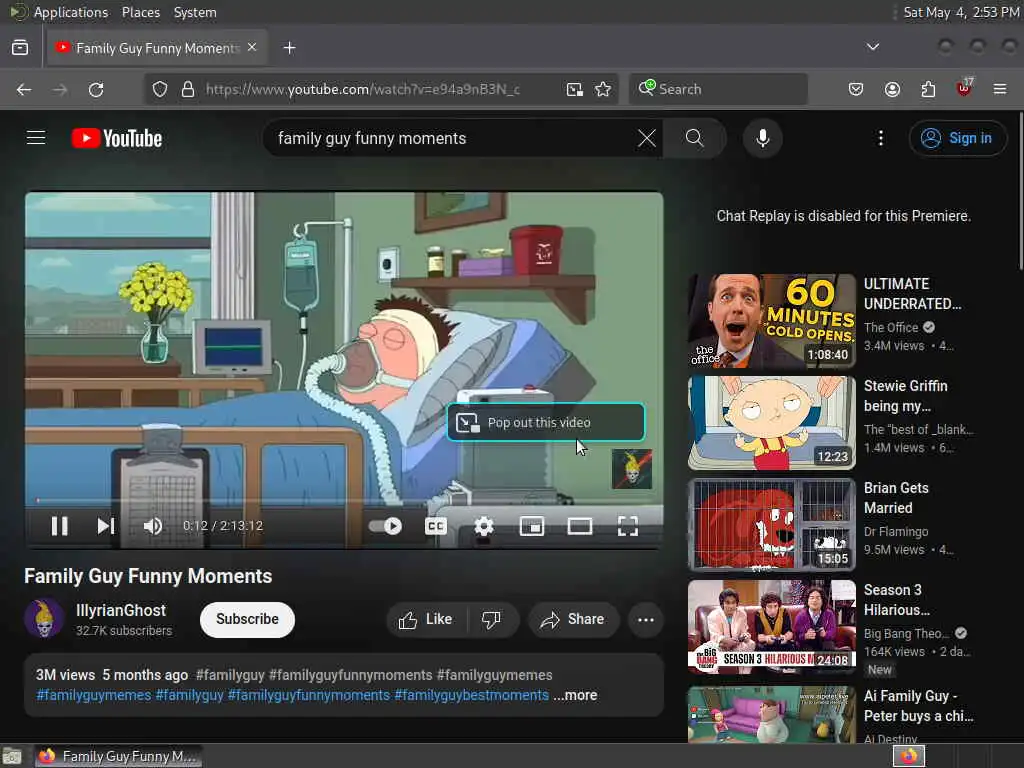The height and width of the screenshot is (768, 1024).
Task: Open the Firefox View icon
Action: pyautogui.click(x=20, y=48)
